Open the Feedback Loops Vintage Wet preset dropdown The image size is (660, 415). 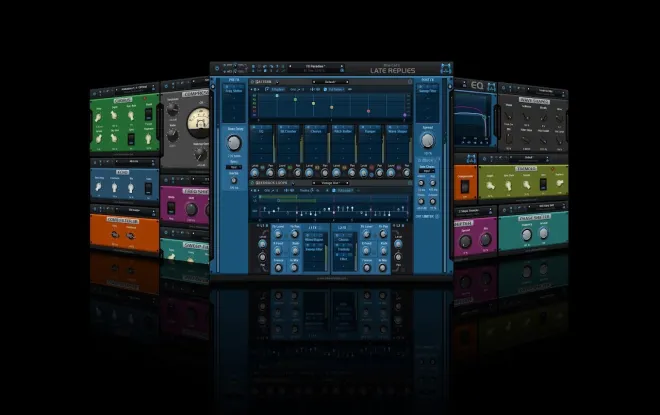pyautogui.click(x=330, y=183)
